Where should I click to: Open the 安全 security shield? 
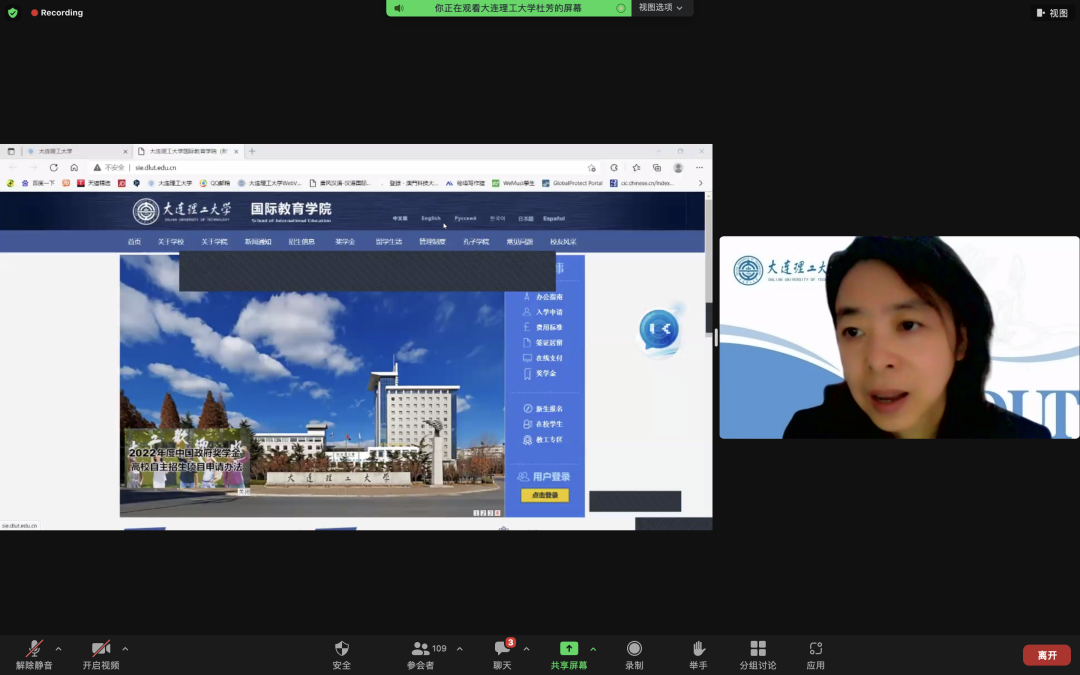click(x=342, y=654)
